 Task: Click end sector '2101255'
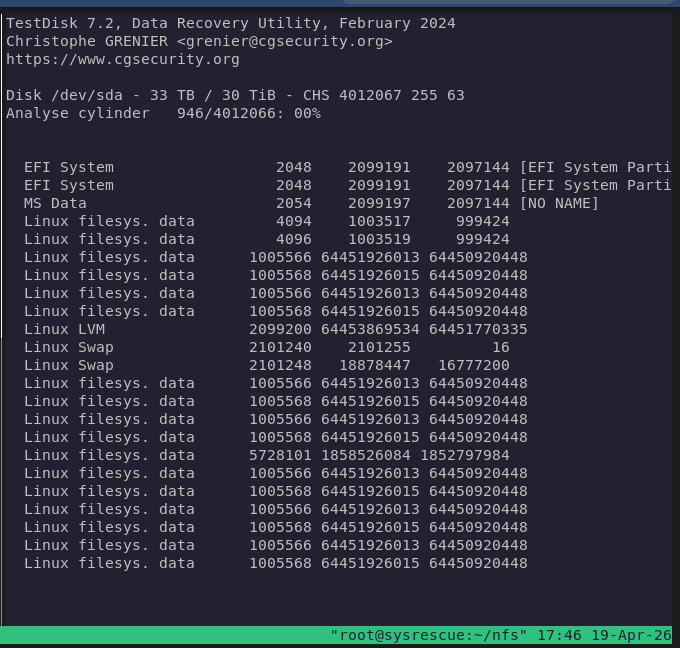click(379, 347)
